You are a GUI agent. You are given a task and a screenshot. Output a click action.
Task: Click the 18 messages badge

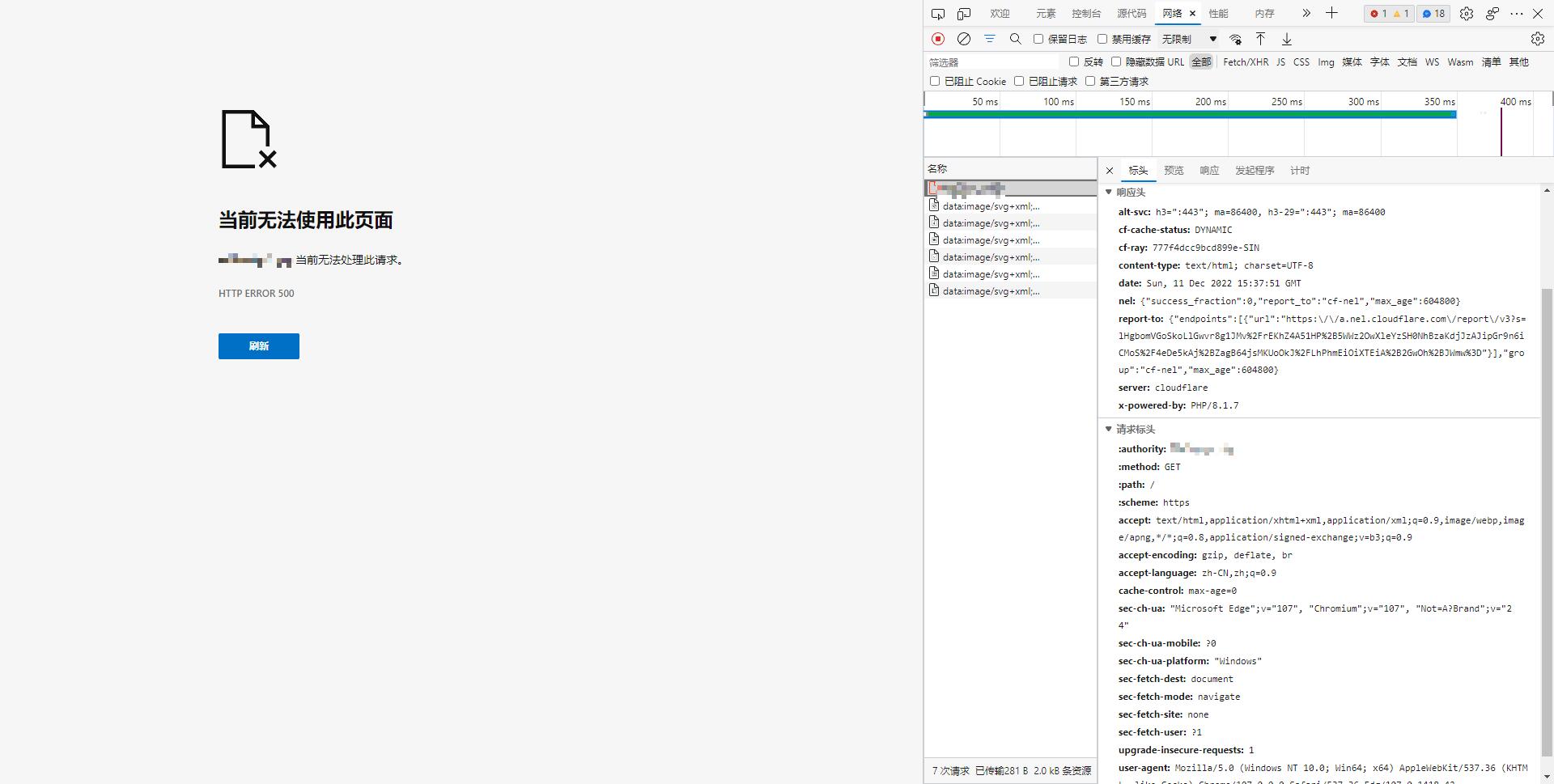(1433, 14)
